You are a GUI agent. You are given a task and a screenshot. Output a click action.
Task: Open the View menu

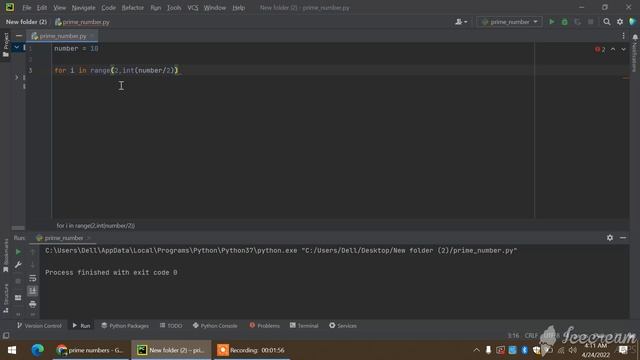[x=59, y=8]
